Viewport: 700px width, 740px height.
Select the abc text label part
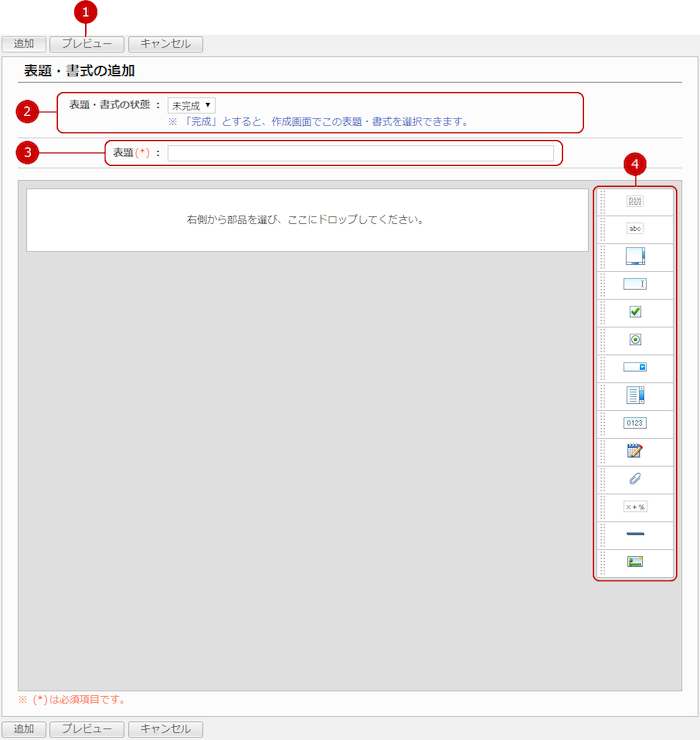coord(635,229)
